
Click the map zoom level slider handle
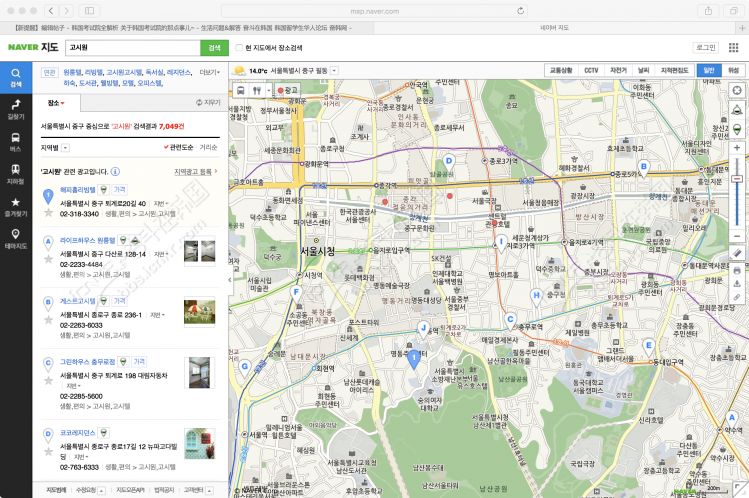[737, 179]
